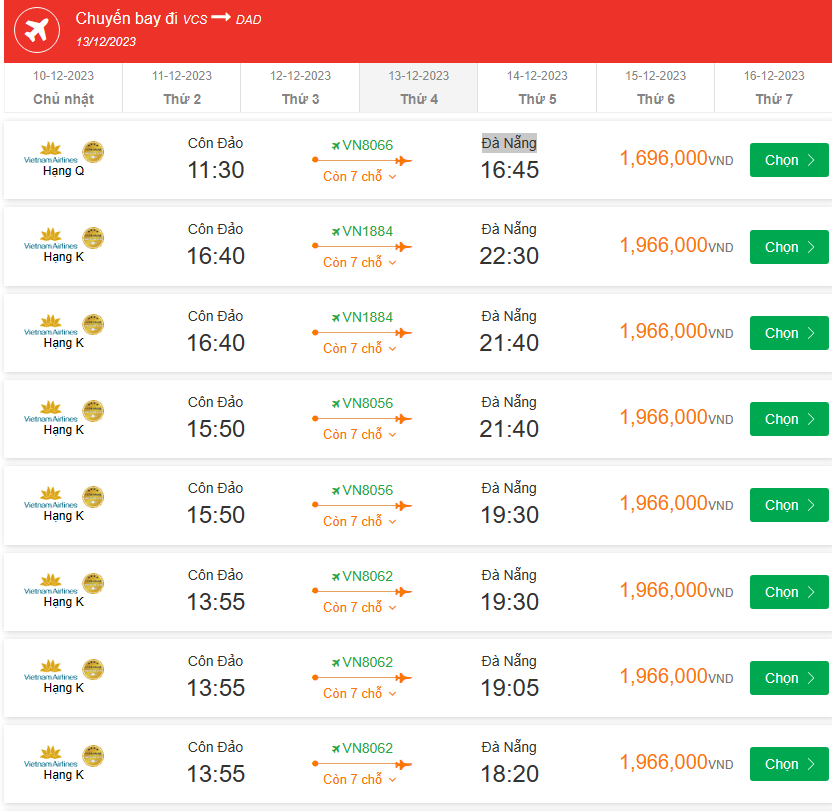The height and width of the screenshot is (811, 832).
Task: Expand "Còn 7 chỗ" on the flight arriving 19:05
Action: (x=360, y=694)
